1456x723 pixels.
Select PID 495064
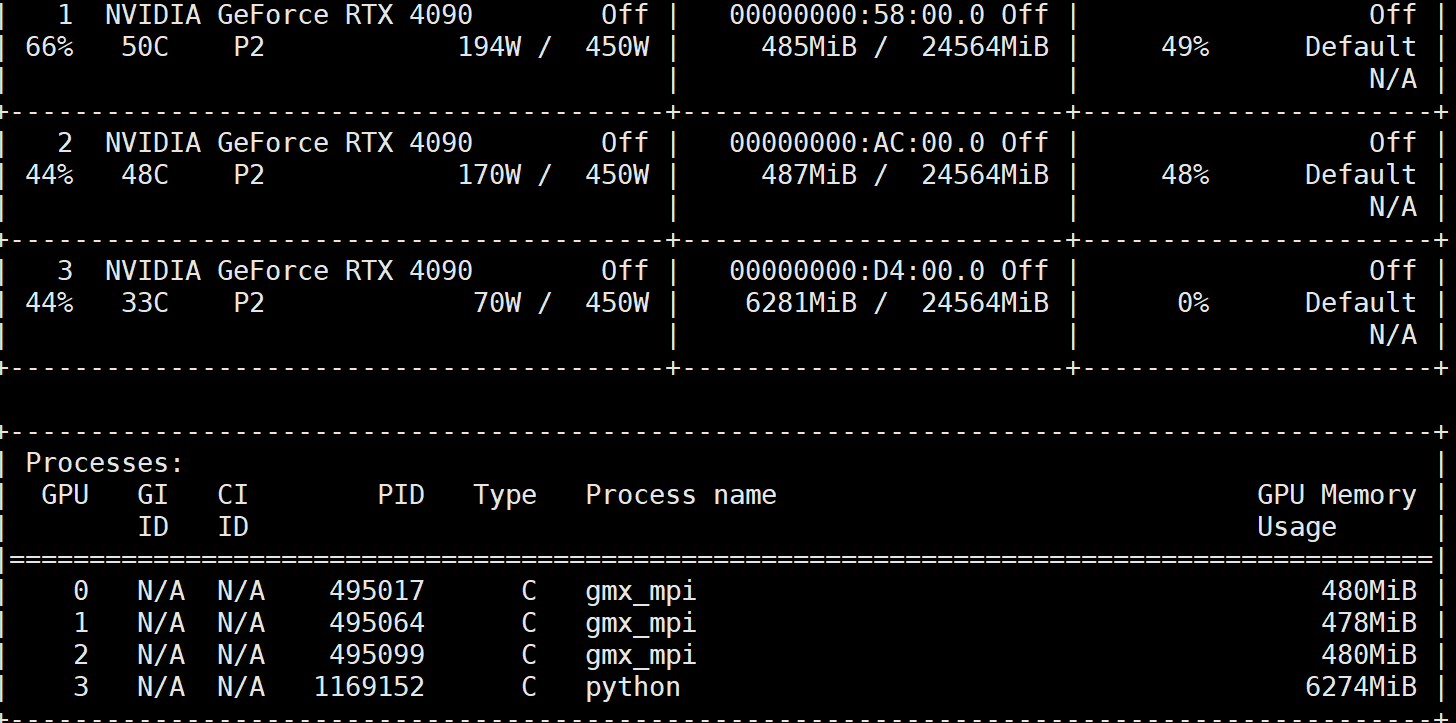coord(377,623)
